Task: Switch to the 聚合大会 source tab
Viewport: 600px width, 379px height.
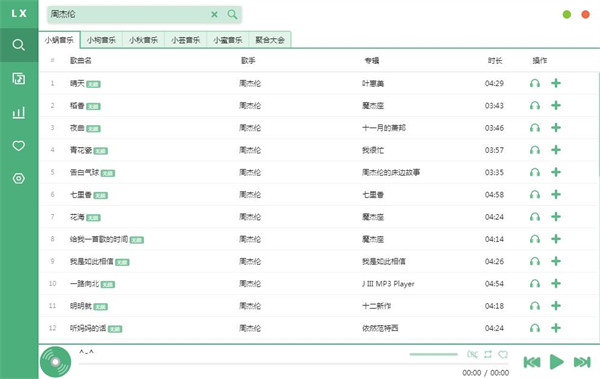Action: click(270, 40)
